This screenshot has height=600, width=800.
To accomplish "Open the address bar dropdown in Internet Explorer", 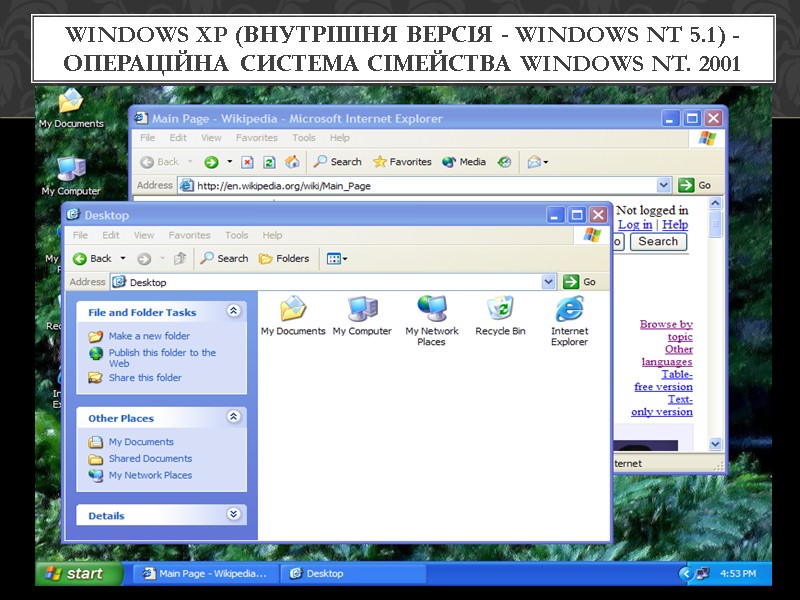I will 663,185.
